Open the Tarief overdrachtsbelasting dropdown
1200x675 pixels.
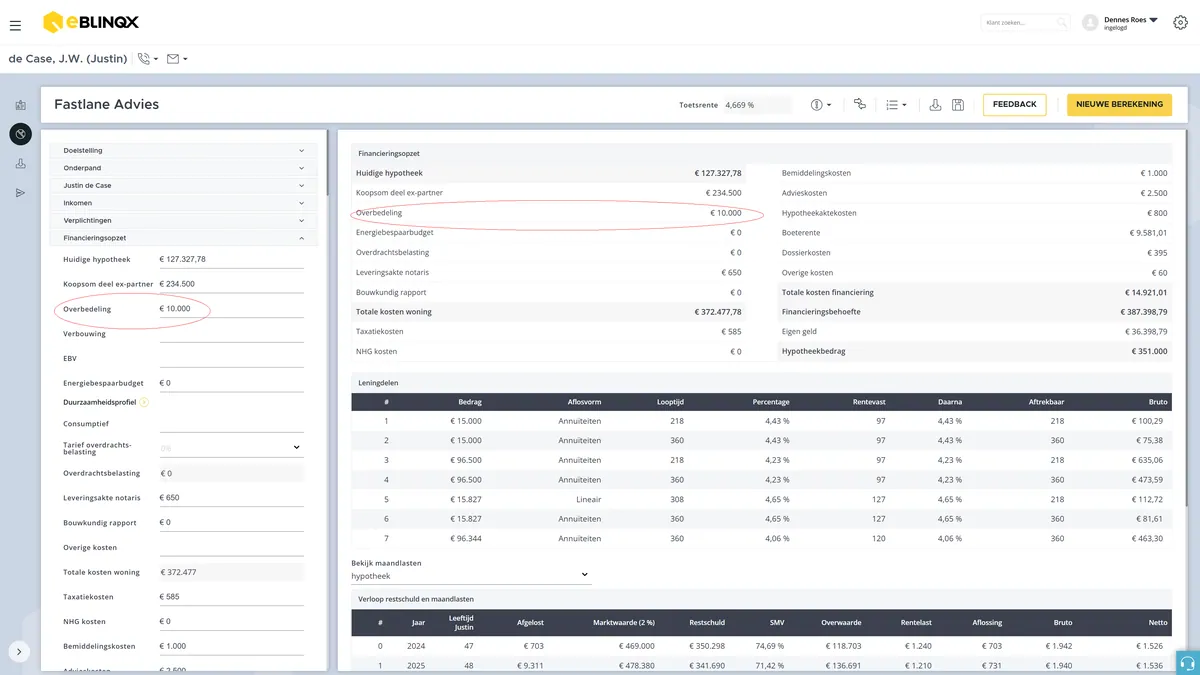point(231,448)
